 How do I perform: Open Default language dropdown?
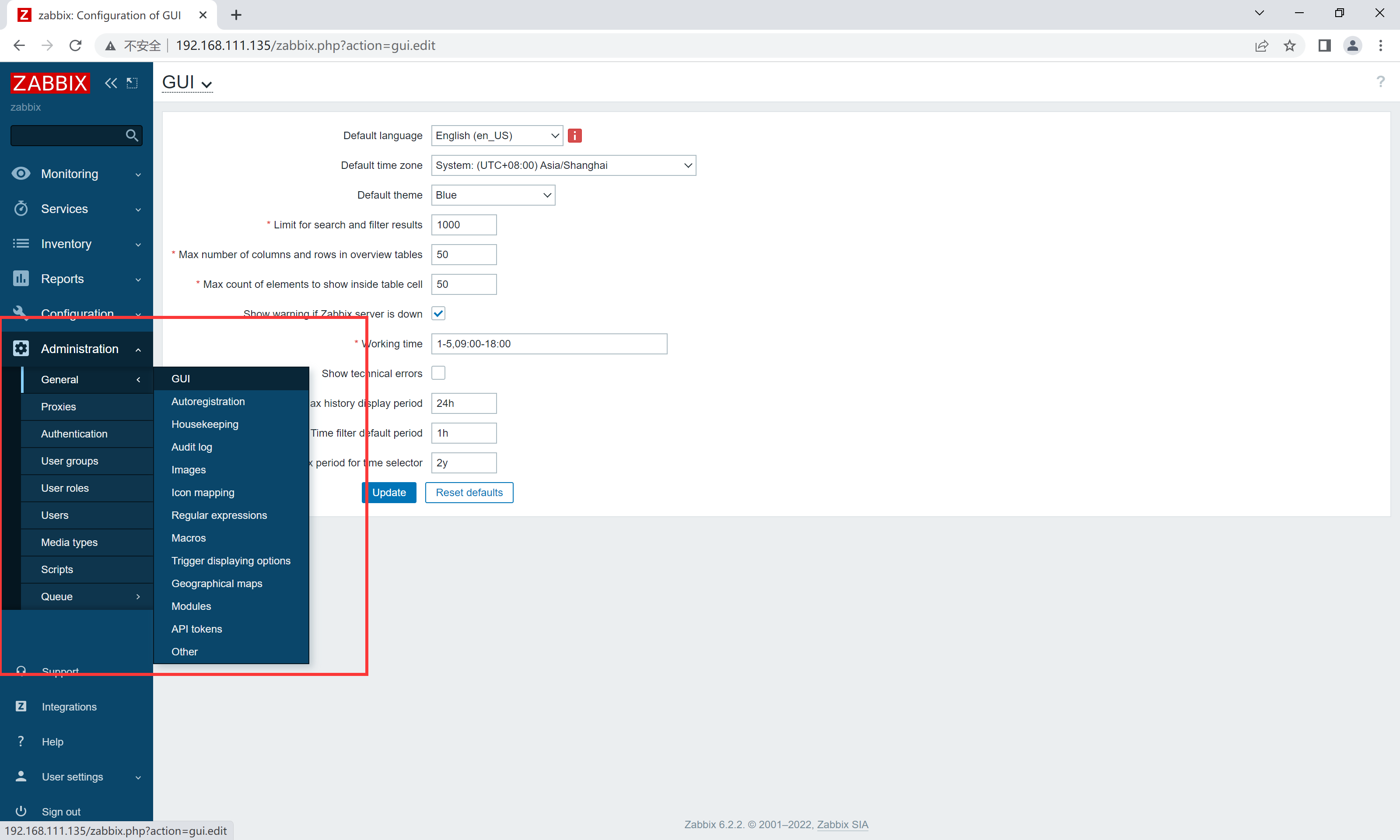(x=497, y=135)
